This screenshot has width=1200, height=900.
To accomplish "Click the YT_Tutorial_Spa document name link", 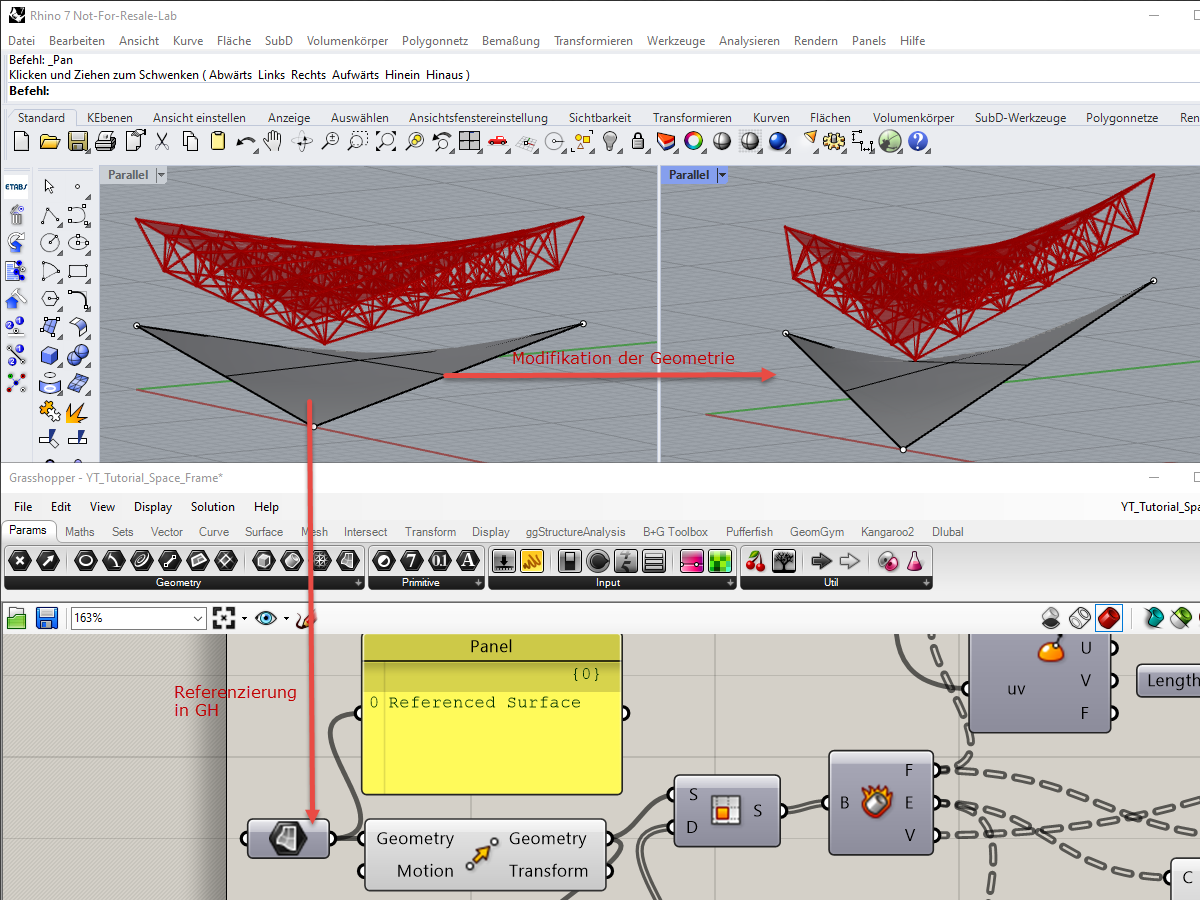I will coord(1160,507).
